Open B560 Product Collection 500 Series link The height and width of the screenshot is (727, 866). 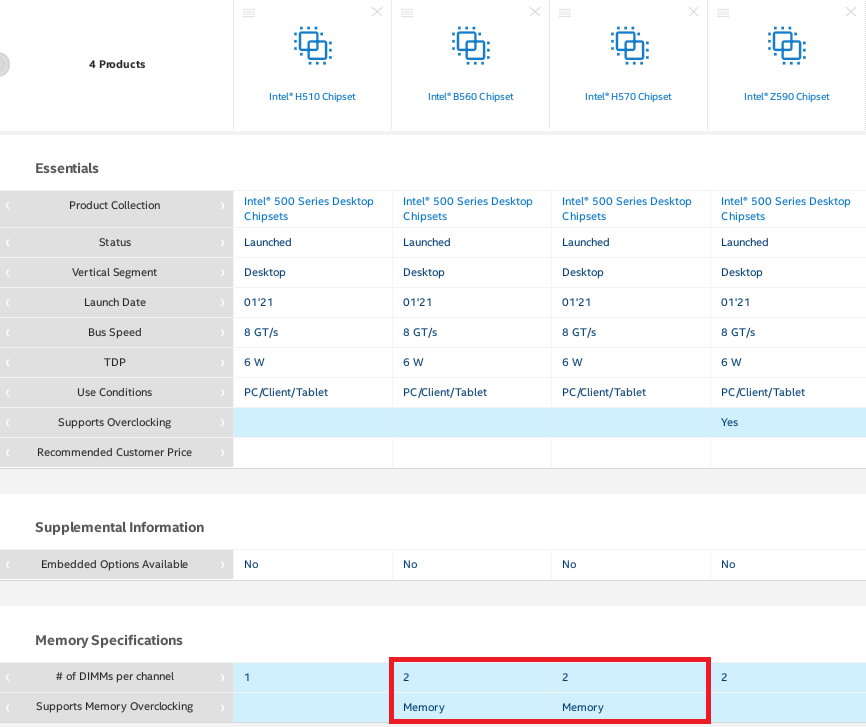coord(468,209)
